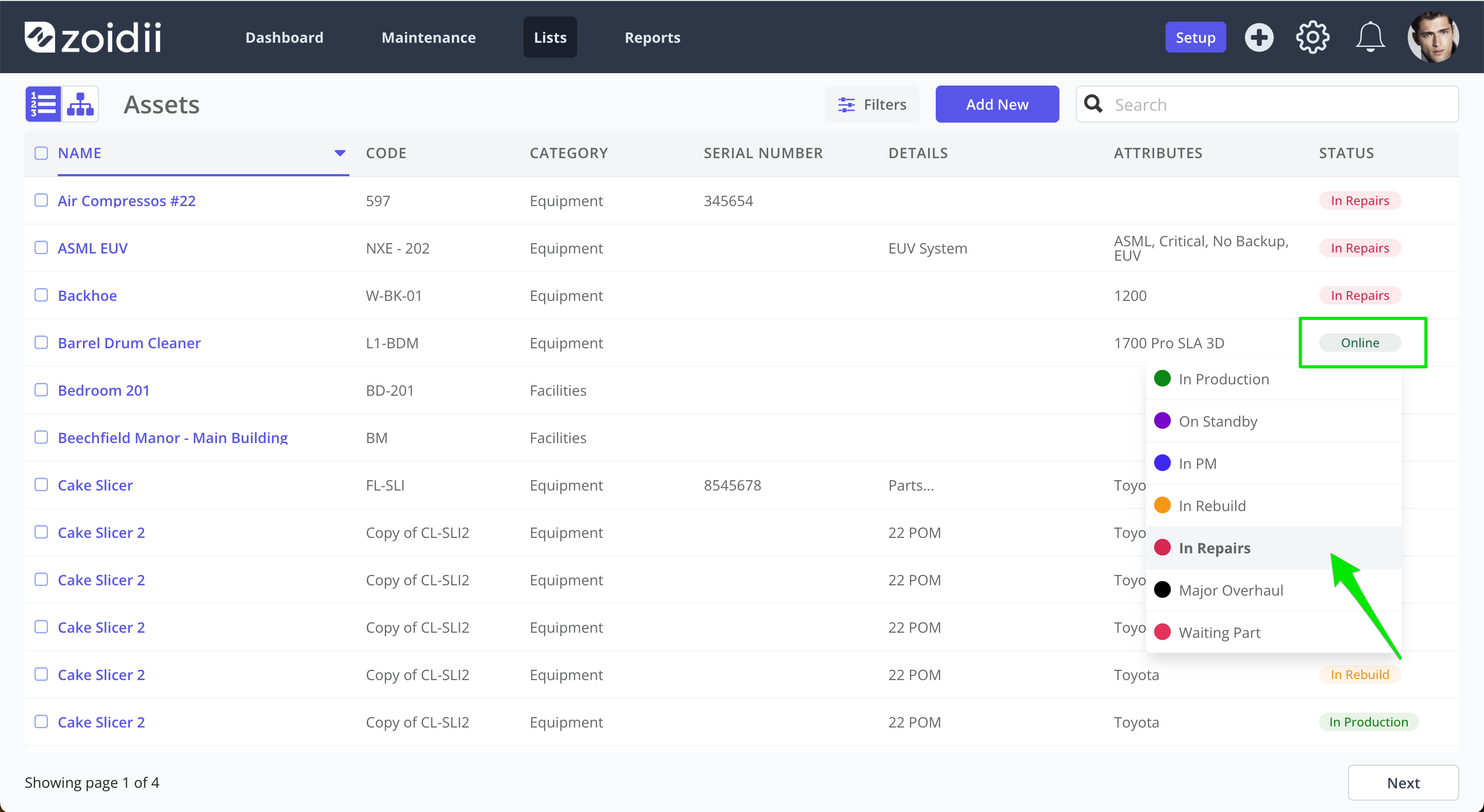Click the zoidii logo
The width and height of the screenshot is (1484, 812).
(x=93, y=38)
